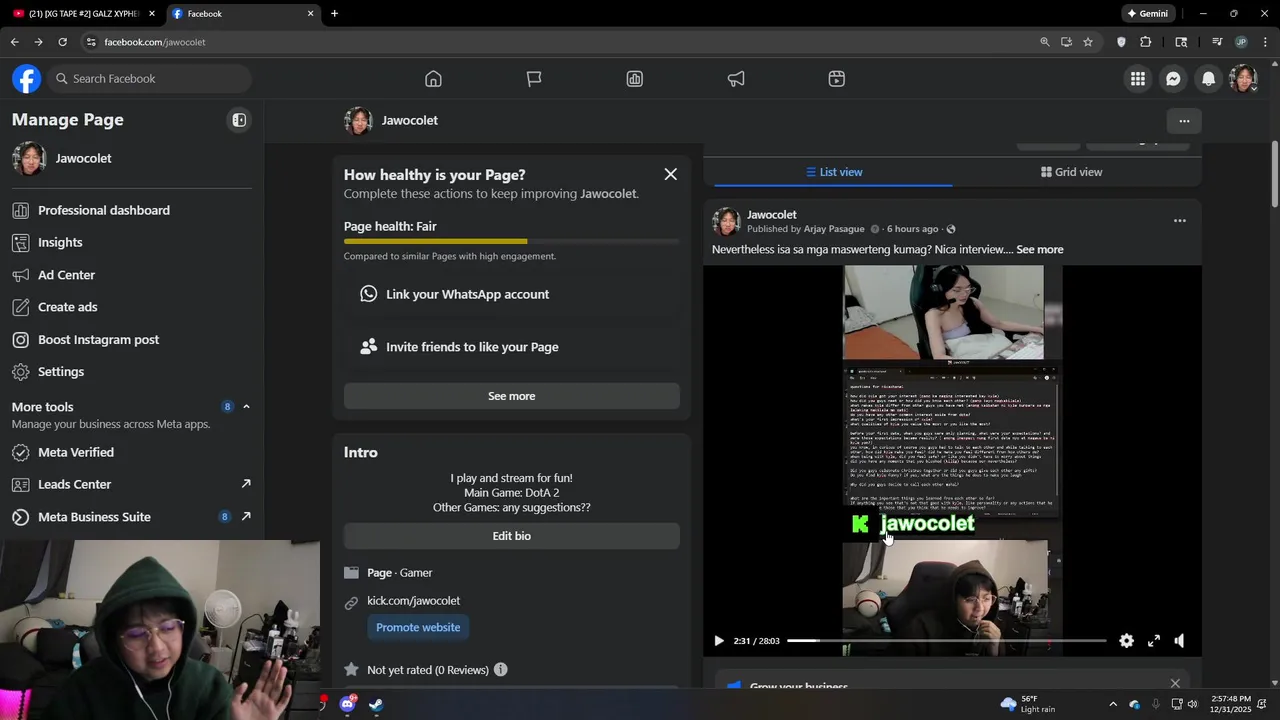
Task: Collapse the Manage Page sidebar
Action: tap(239, 120)
